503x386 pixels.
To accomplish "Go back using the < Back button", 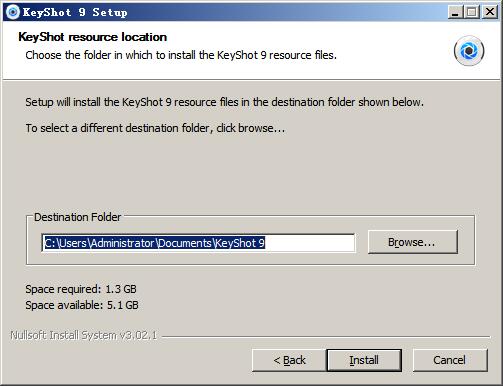I will coord(289,360).
